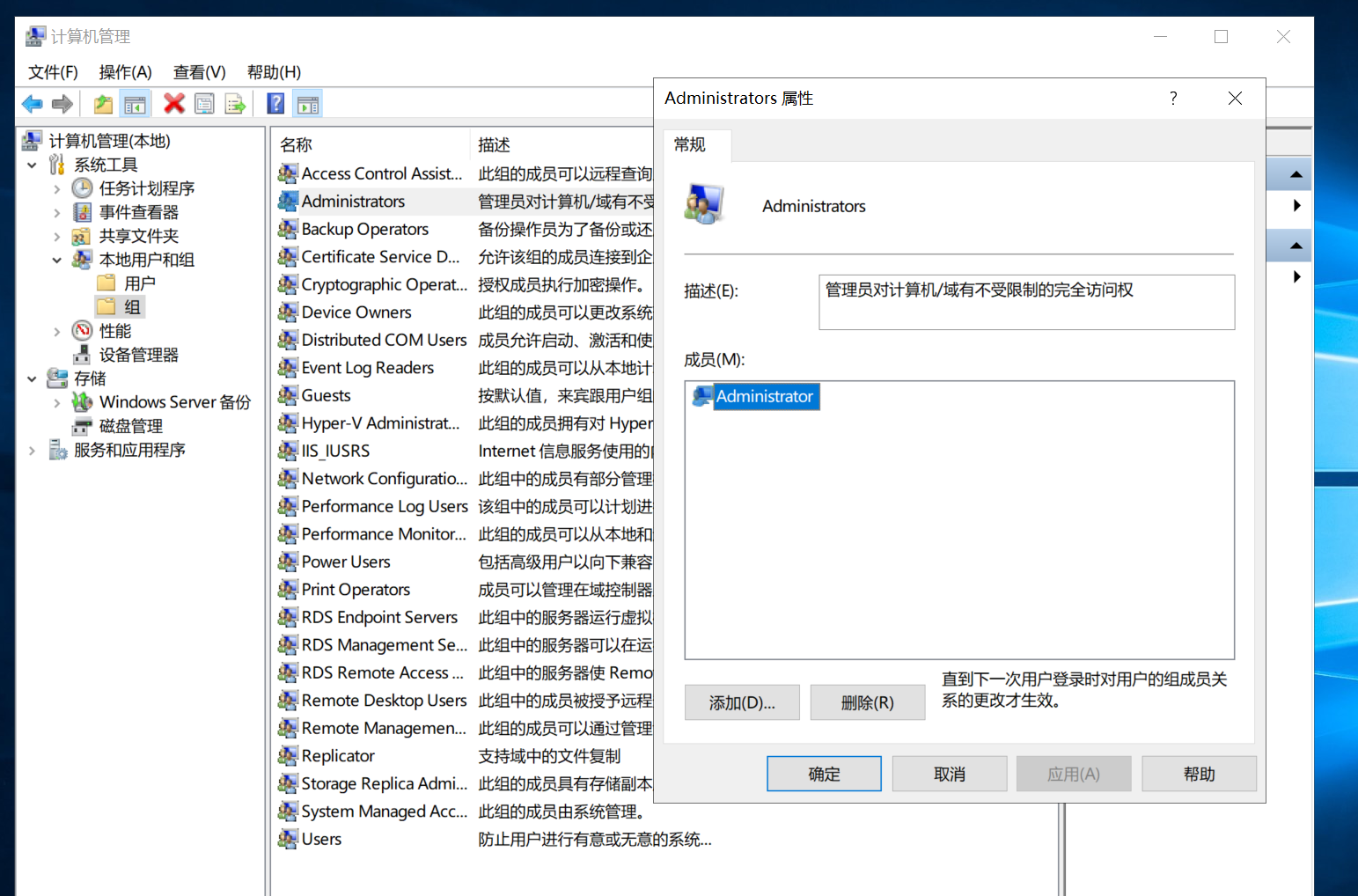The width and height of the screenshot is (1358, 896).
Task: Click the Access Control Assist... group icon
Action: [x=288, y=173]
